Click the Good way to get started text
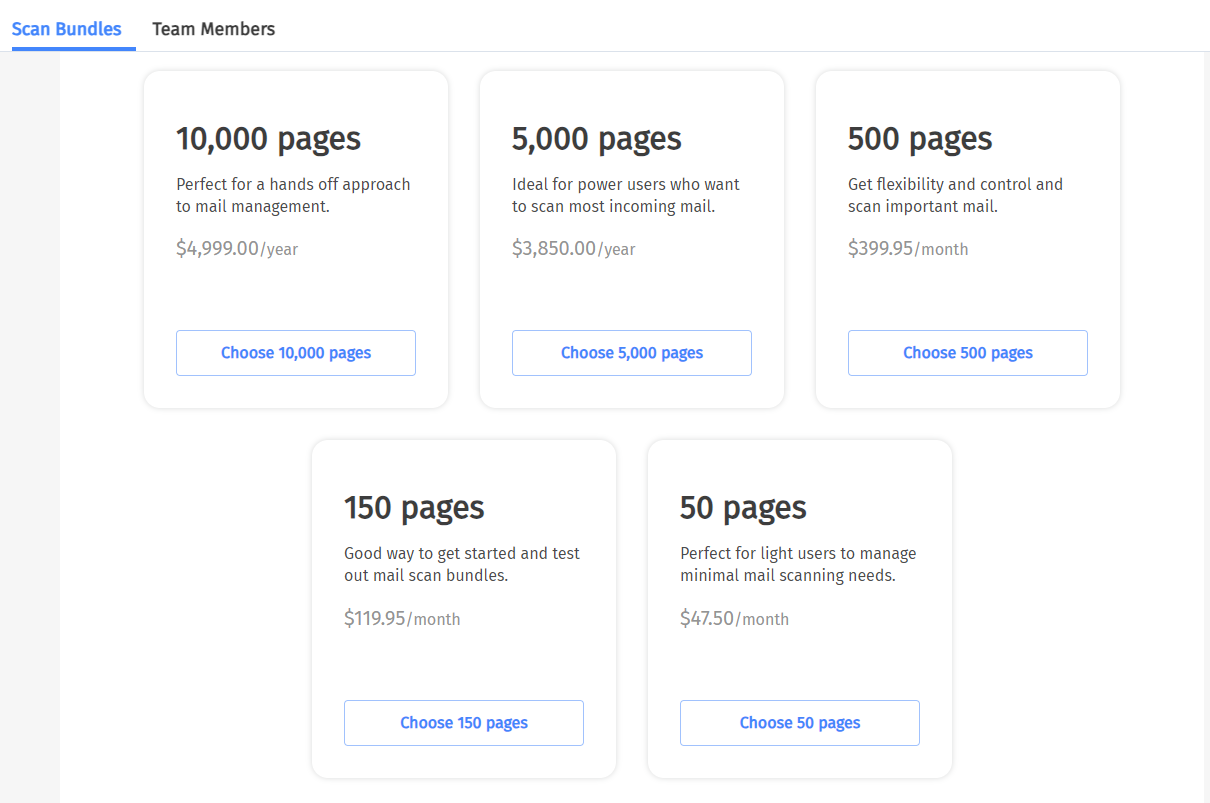The width and height of the screenshot is (1210, 803). point(461,564)
